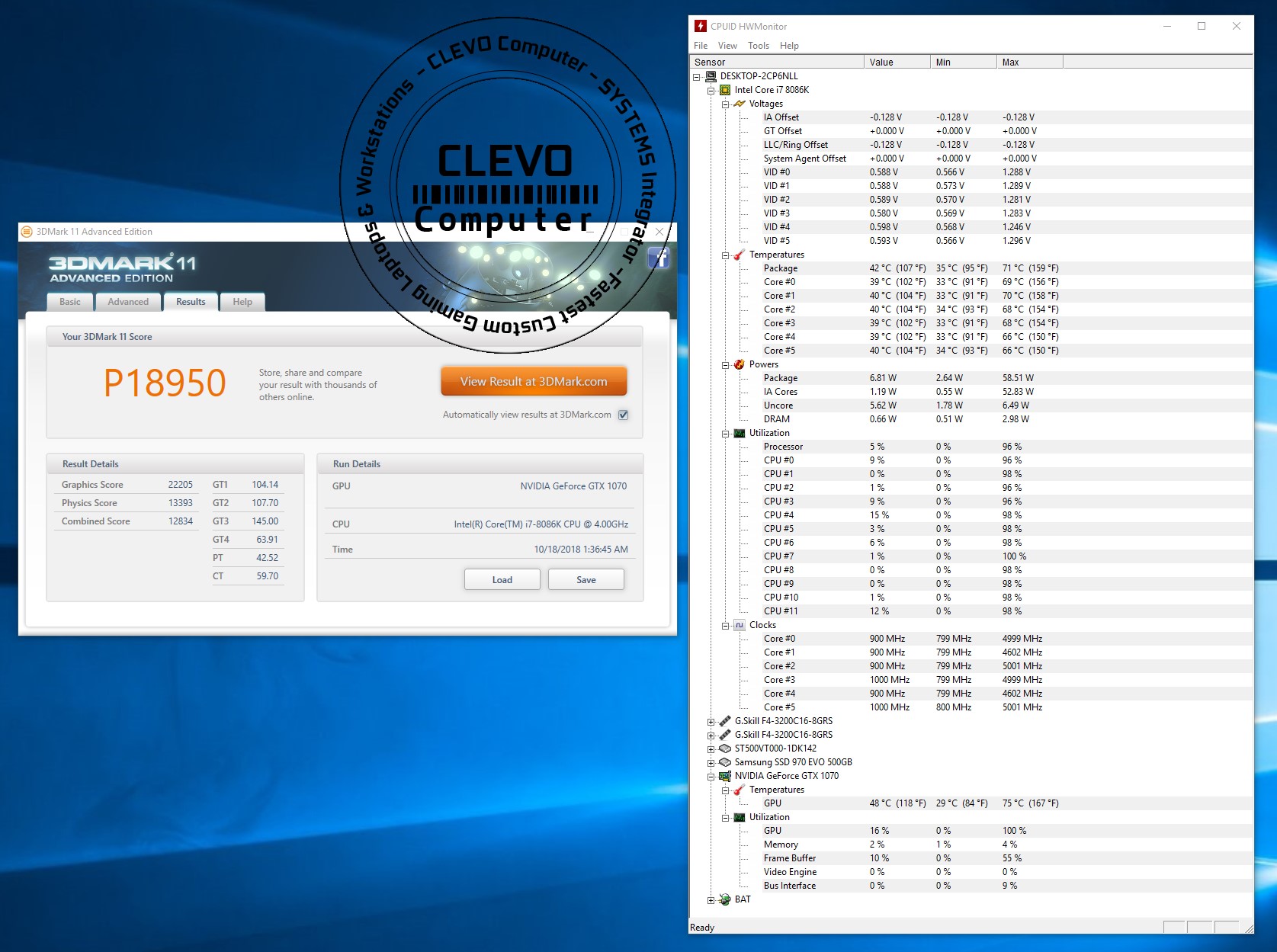
Task: Click the 10/18/2018 1:36:45 AM time value
Action: click(x=581, y=550)
